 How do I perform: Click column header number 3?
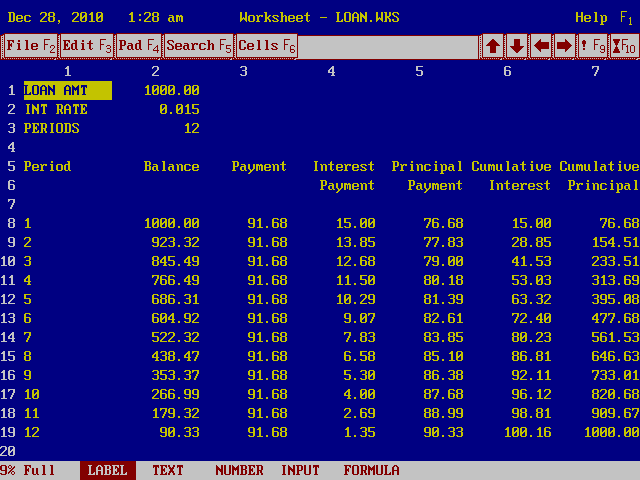(244, 71)
